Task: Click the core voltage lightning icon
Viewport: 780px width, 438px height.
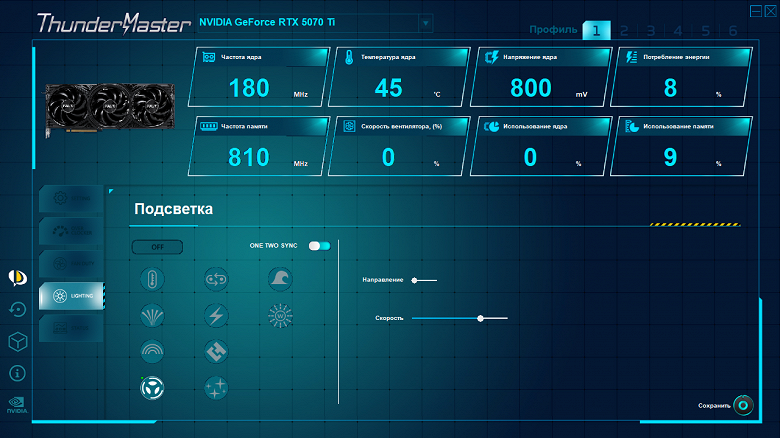Action: click(491, 57)
